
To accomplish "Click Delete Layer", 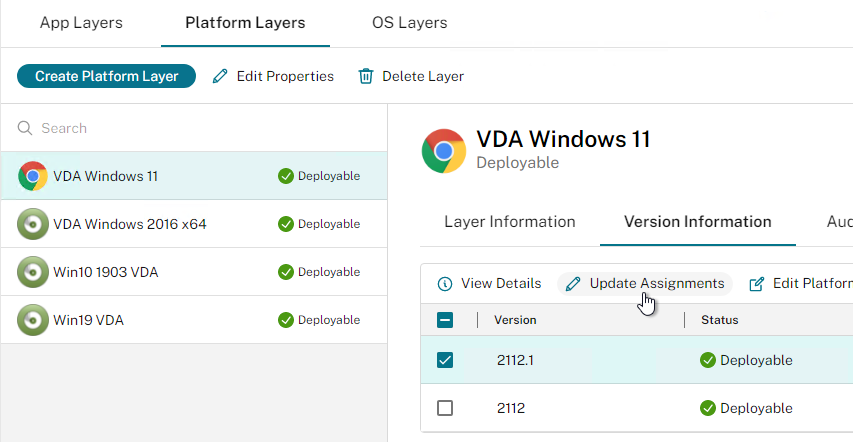I will [x=411, y=76].
